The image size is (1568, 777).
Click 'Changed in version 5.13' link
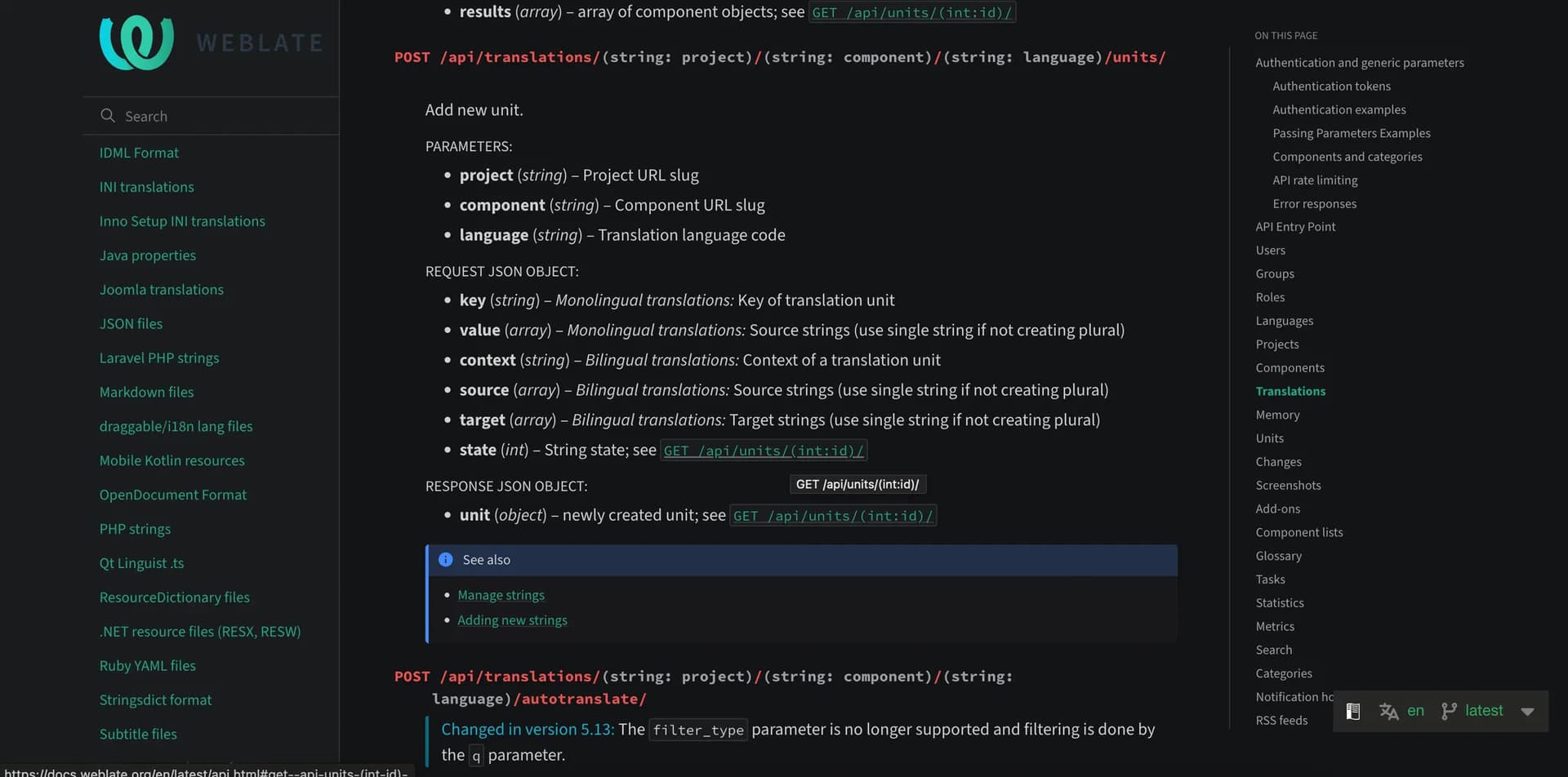point(528,730)
